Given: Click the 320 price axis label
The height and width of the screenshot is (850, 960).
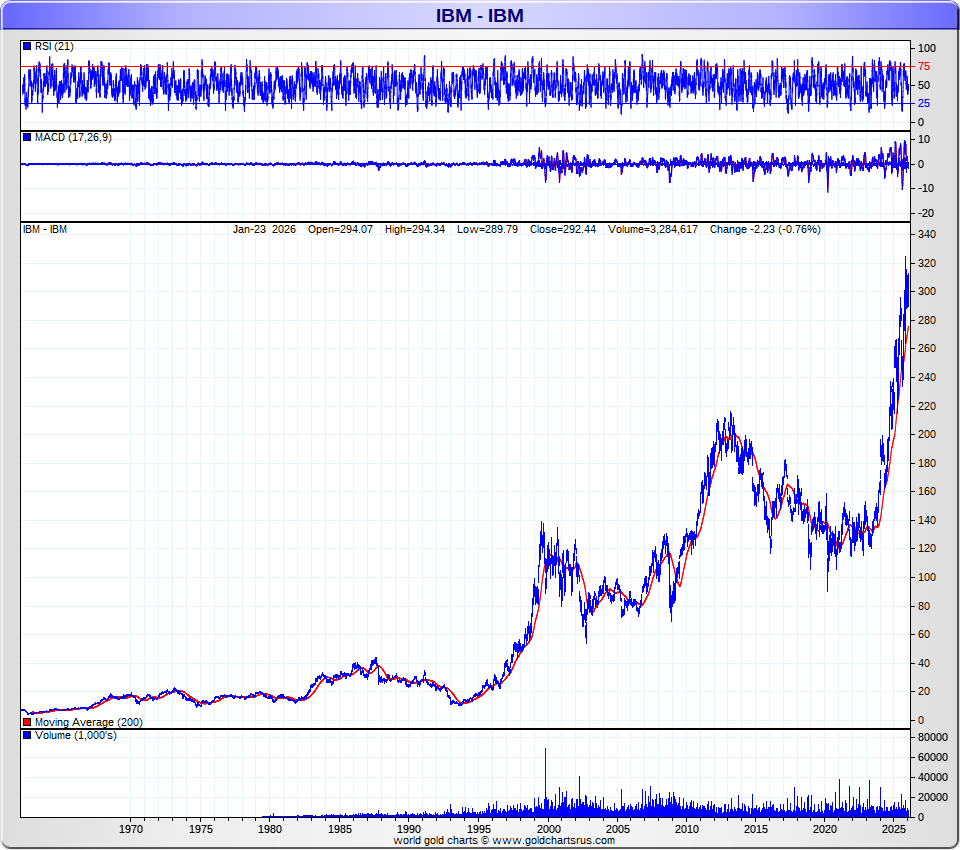Looking at the screenshot, I should (x=927, y=263).
